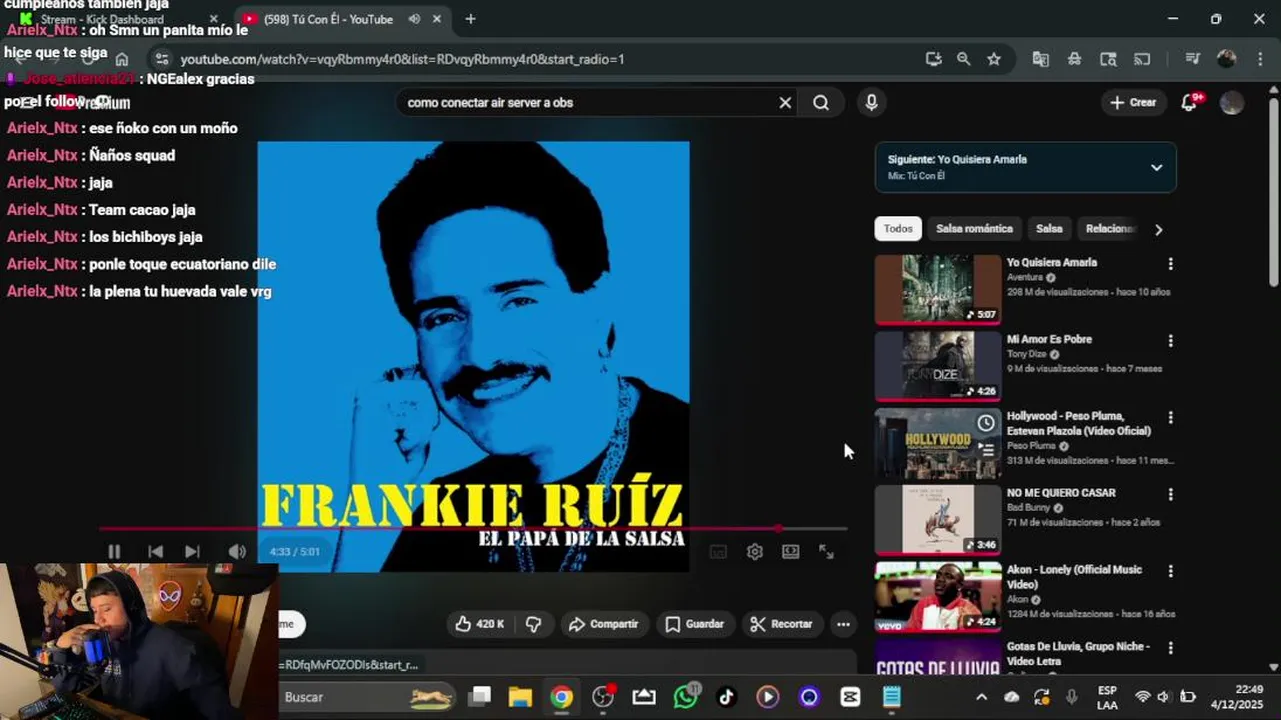Mute the video player volume

click(x=236, y=552)
